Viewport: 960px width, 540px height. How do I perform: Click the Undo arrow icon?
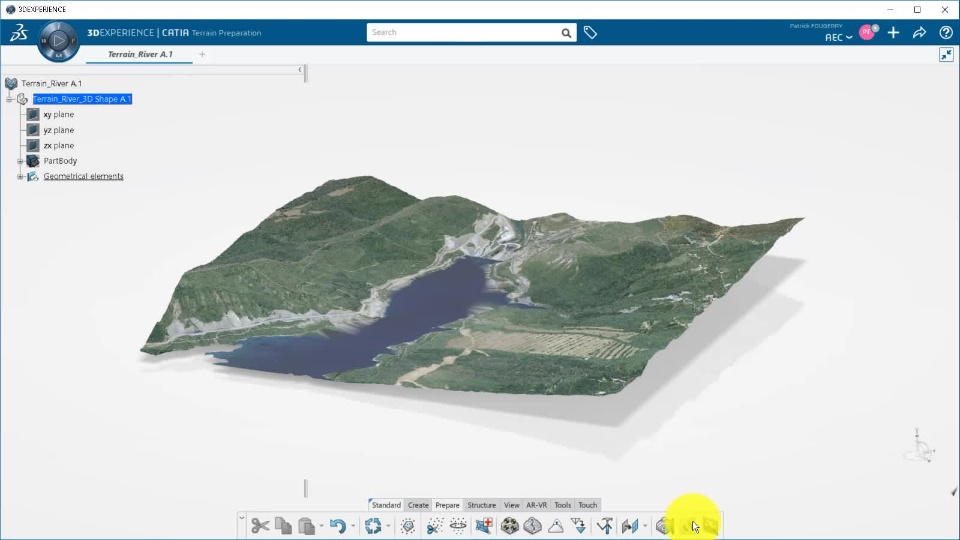pyautogui.click(x=337, y=525)
